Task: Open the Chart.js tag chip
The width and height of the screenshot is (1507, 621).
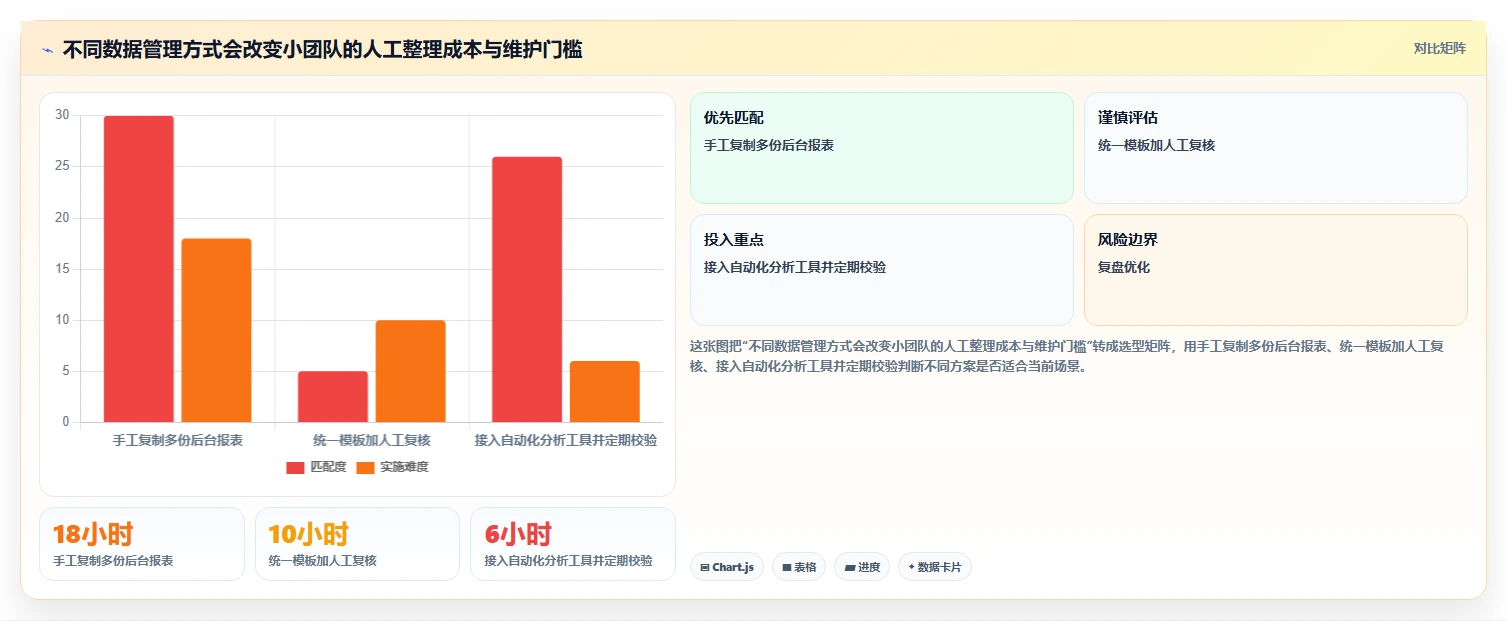Action: click(x=727, y=567)
